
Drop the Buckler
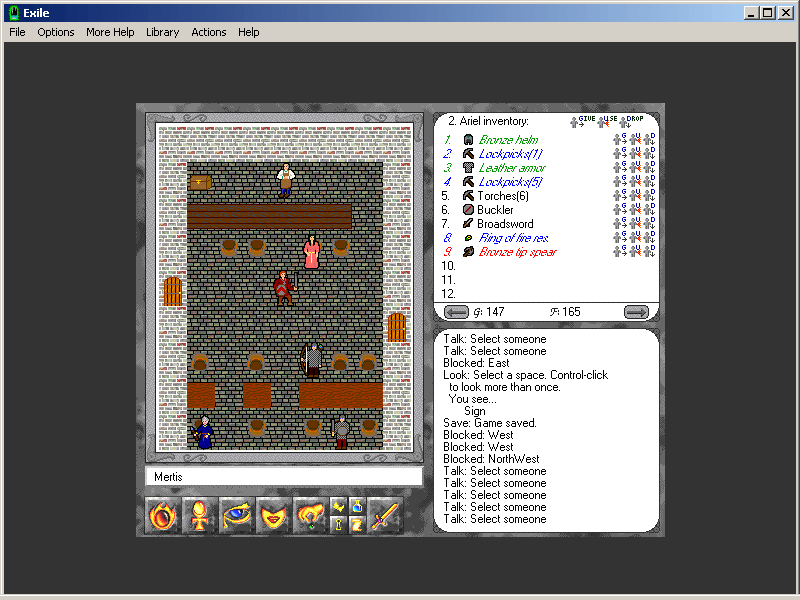coord(649,209)
